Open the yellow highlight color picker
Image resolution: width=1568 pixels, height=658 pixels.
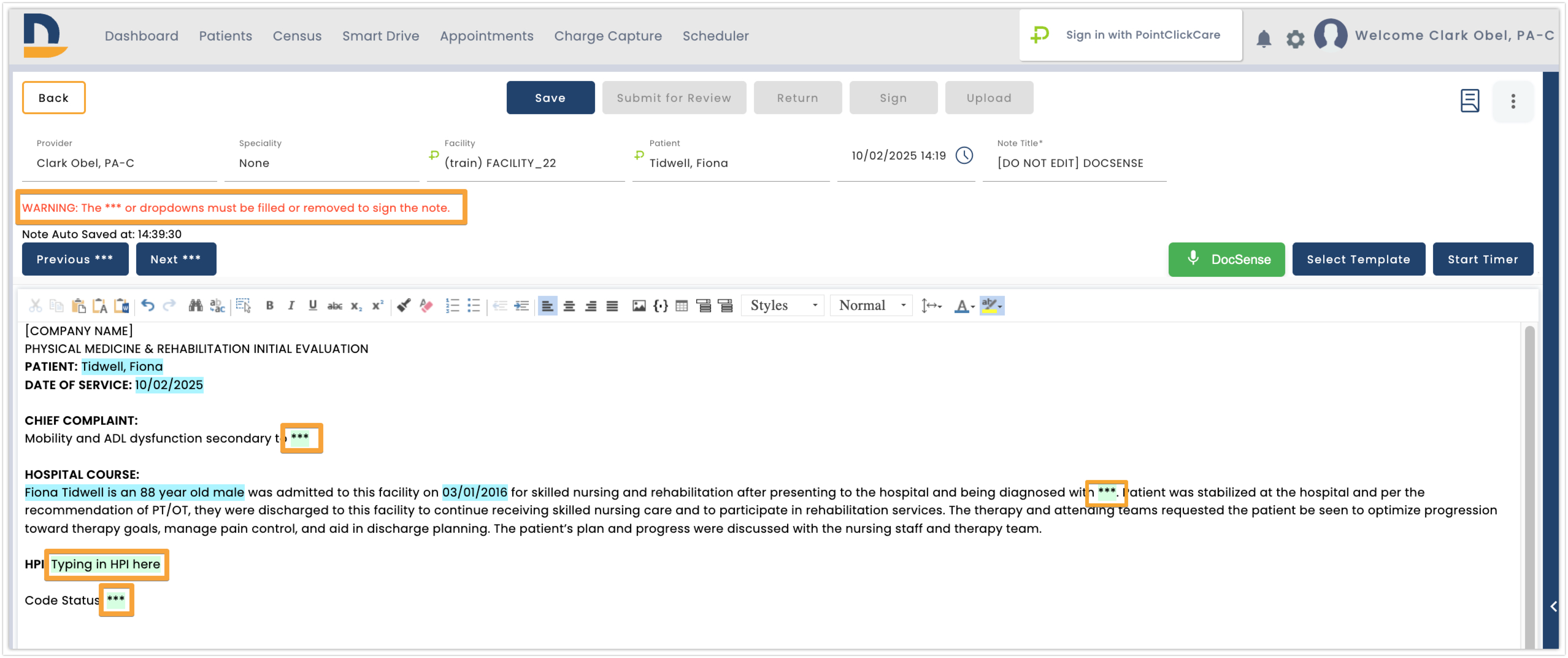(x=992, y=306)
